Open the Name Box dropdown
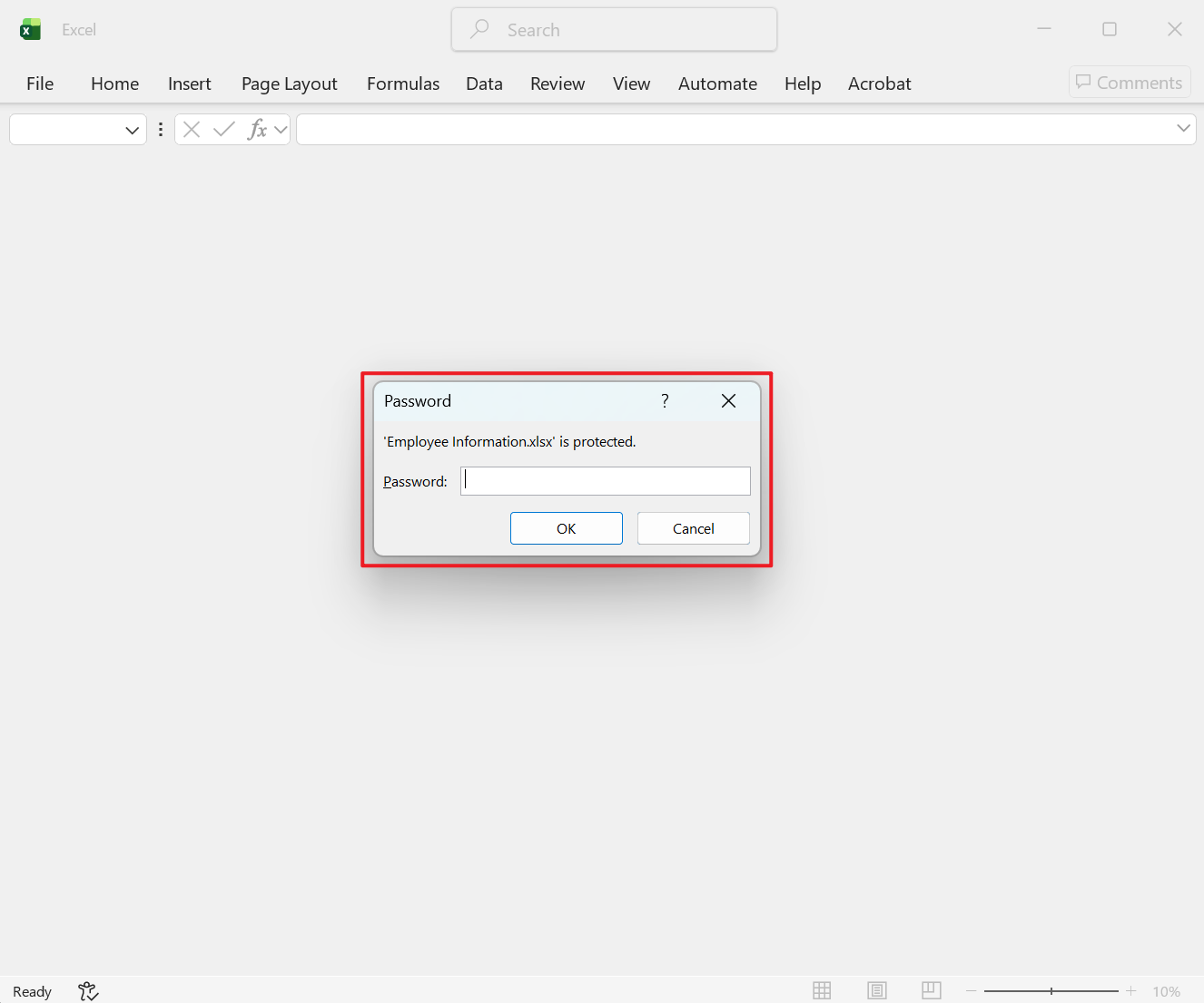1204x1003 pixels. pos(132,129)
